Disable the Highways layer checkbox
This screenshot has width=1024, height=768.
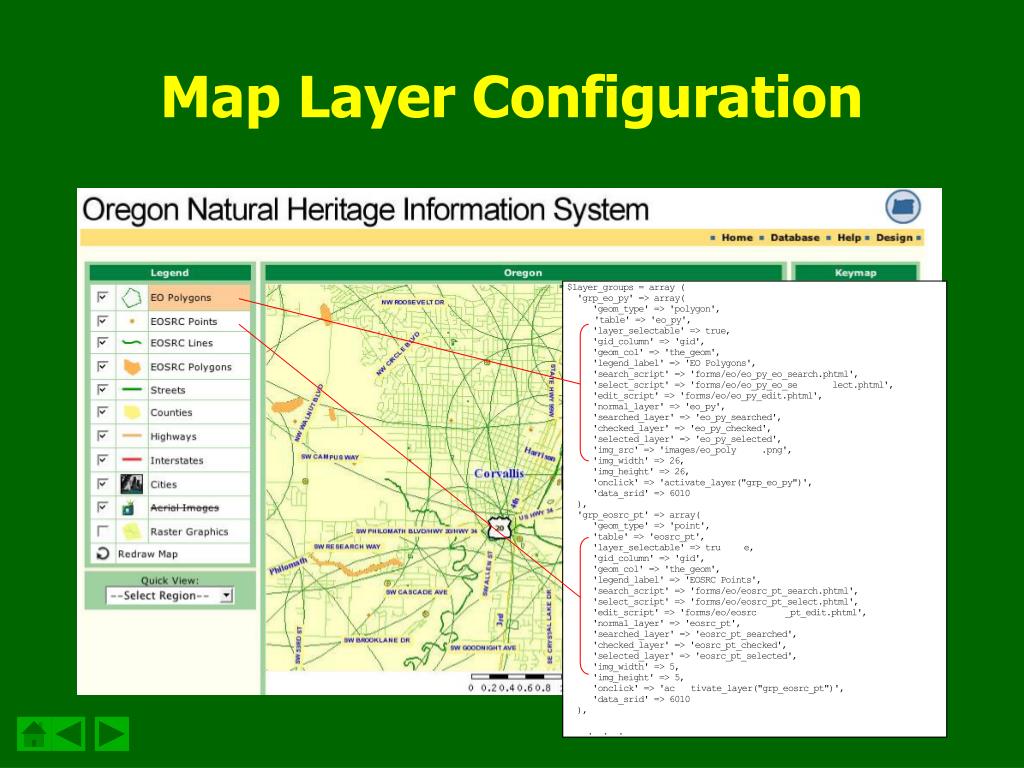coord(103,436)
